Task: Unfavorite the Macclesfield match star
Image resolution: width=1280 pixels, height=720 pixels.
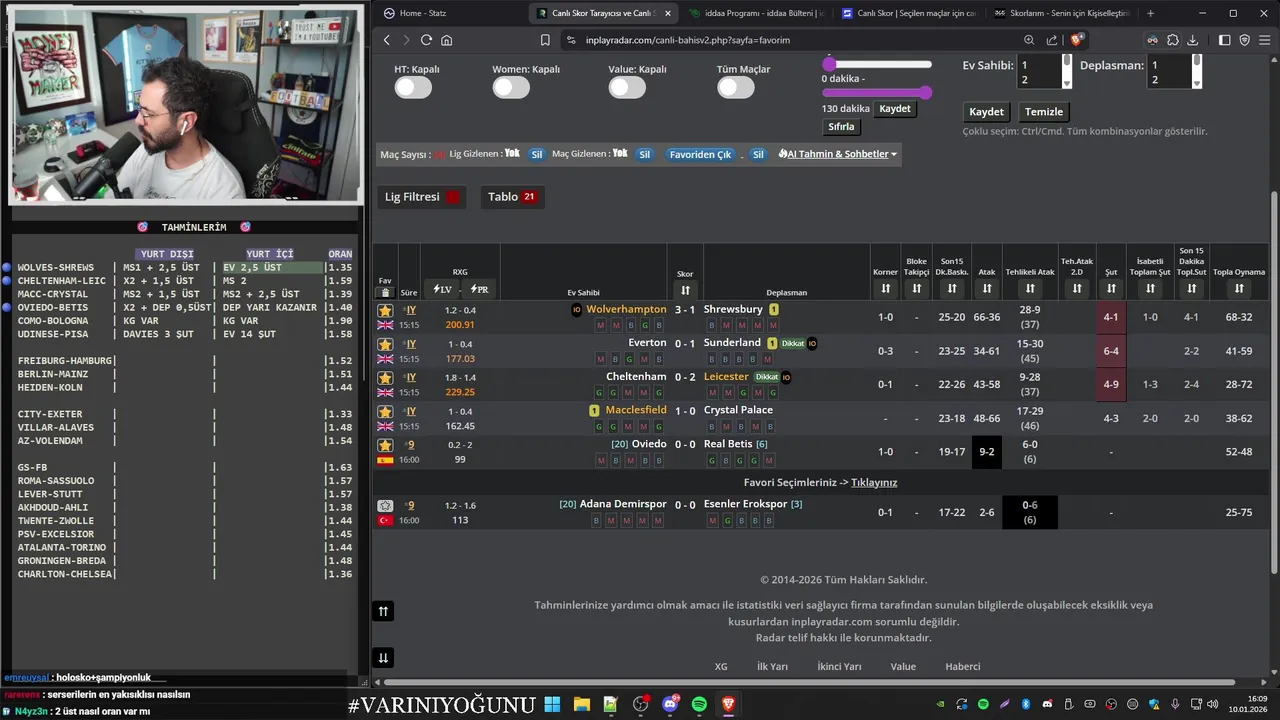Action: pyautogui.click(x=385, y=411)
